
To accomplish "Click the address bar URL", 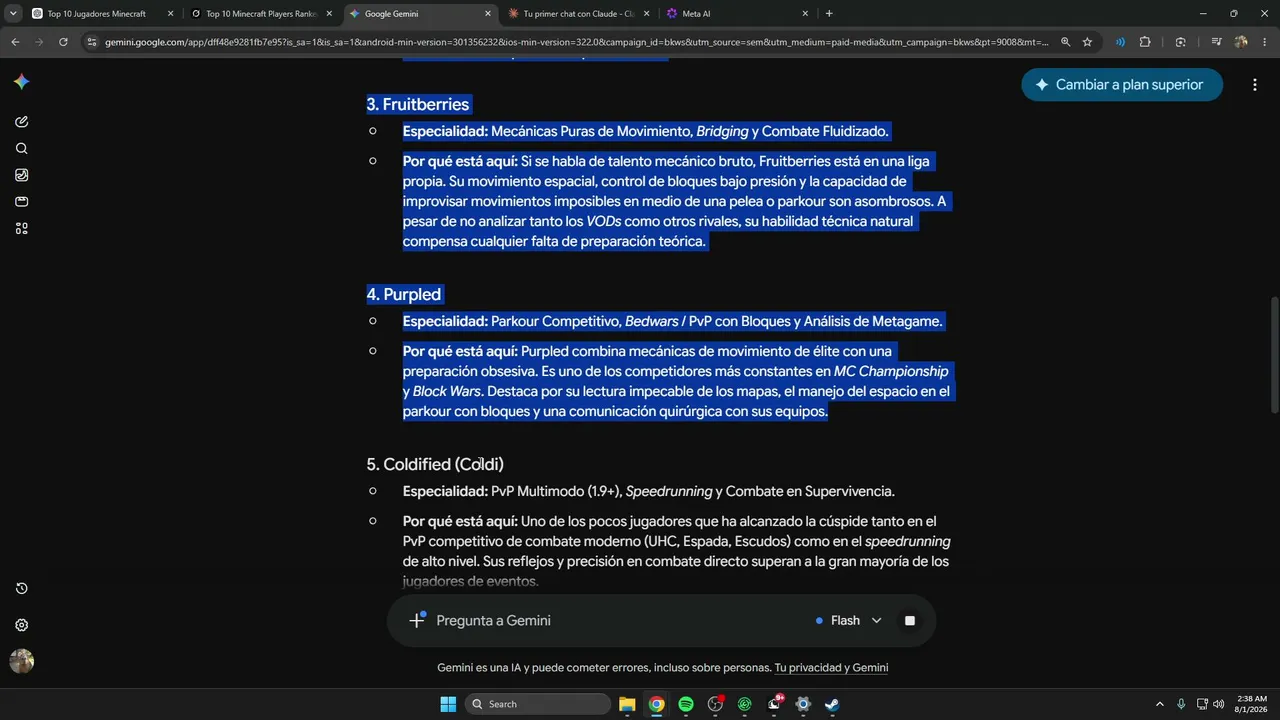I will coord(576,42).
